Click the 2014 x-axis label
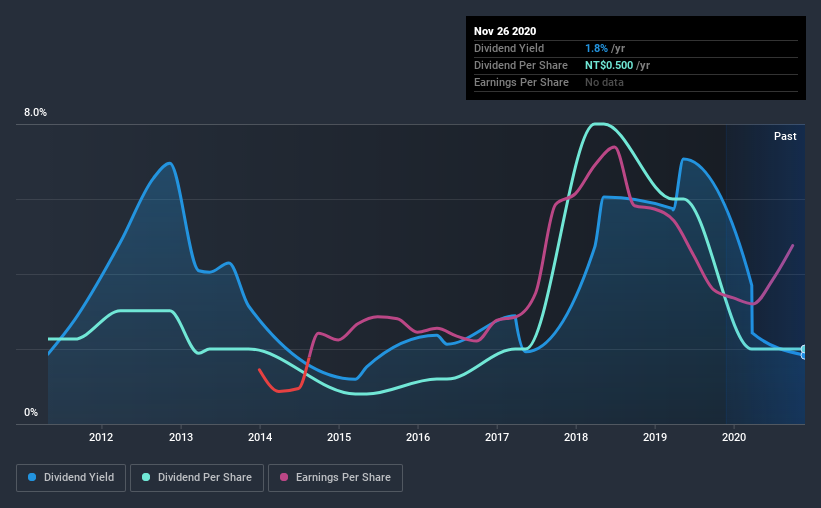Screen dimensions: 821x508 tap(260, 437)
